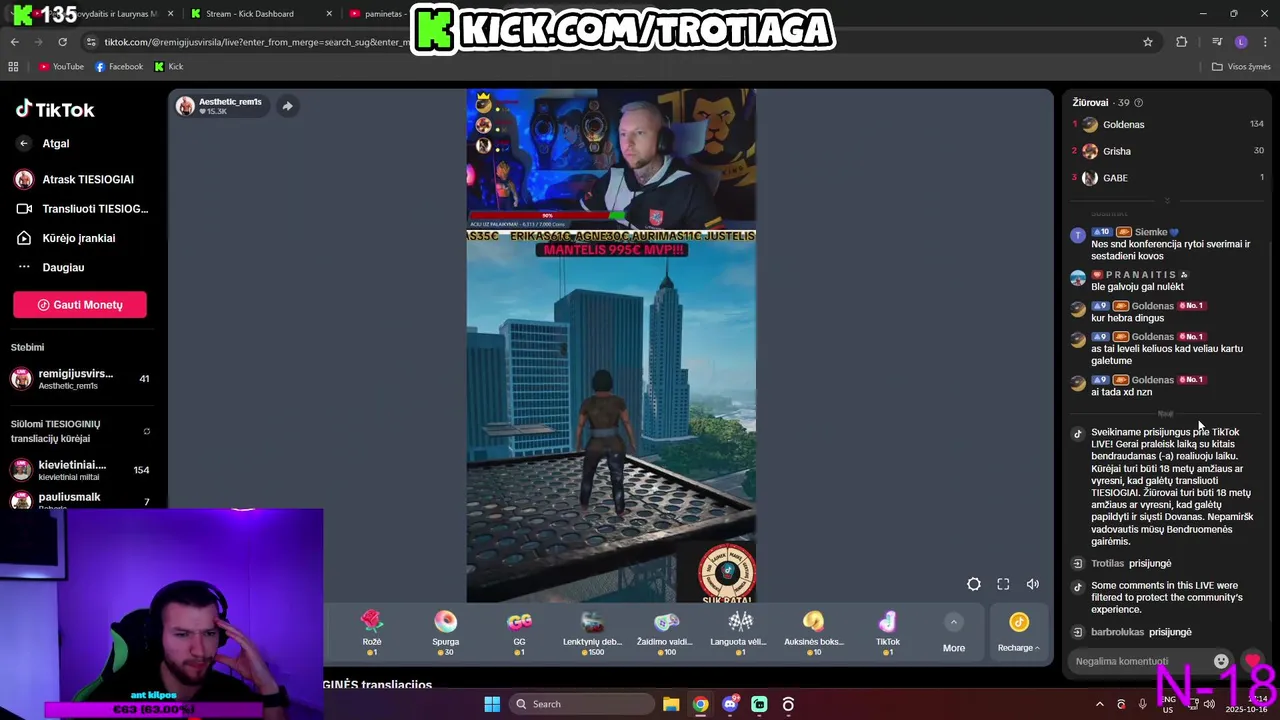Screen dimensions: 1280x720
Task: Send the Lenktynių deb... car gift
Action: (592, 633)
